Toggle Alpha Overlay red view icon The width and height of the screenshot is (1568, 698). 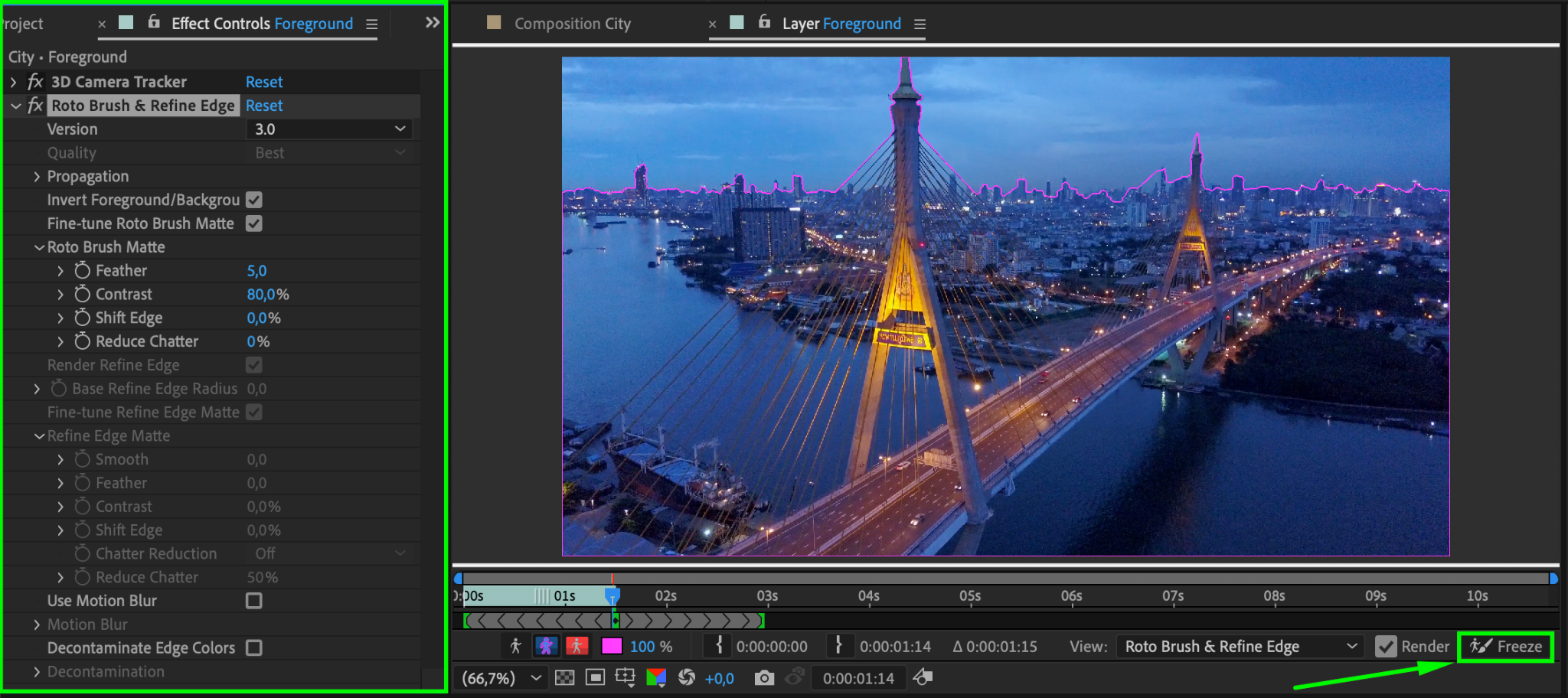pos(577,647)
